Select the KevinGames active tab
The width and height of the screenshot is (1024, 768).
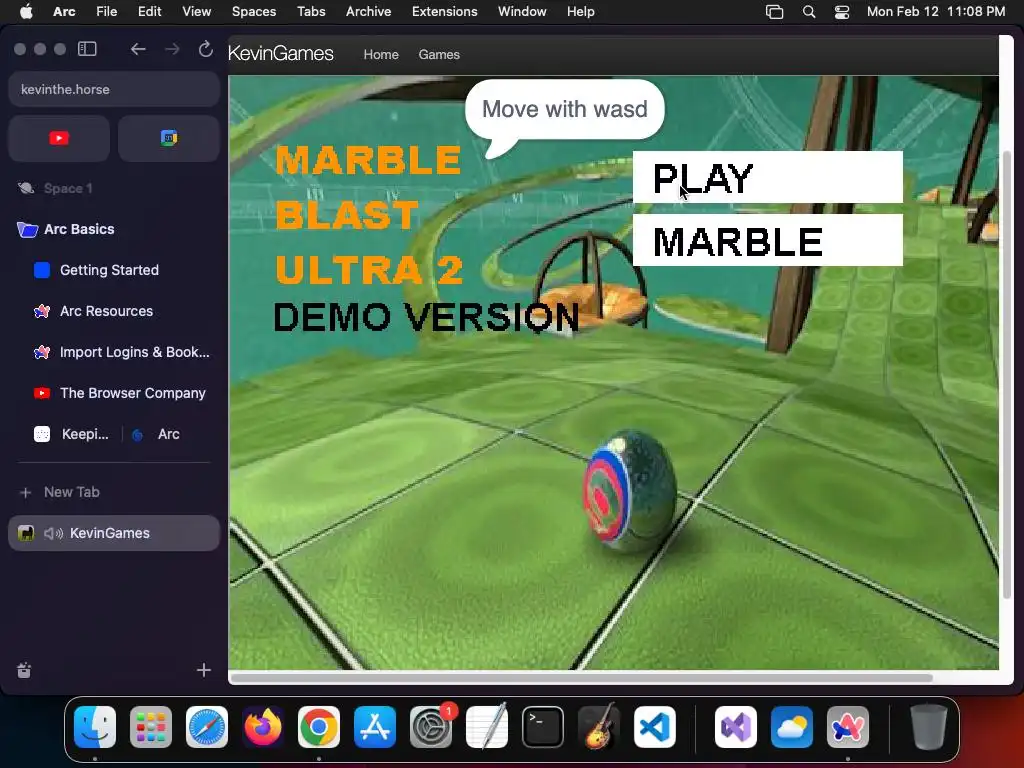coord(114,534)
